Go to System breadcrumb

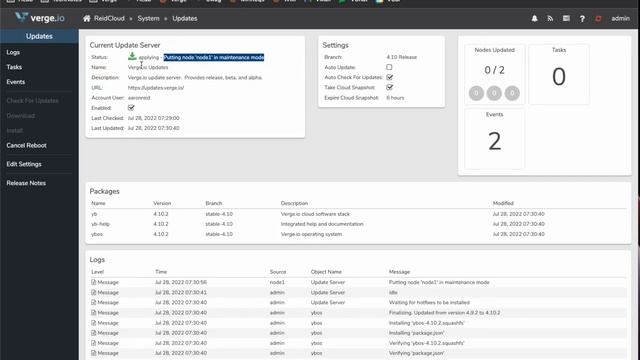tap(149, 18)
